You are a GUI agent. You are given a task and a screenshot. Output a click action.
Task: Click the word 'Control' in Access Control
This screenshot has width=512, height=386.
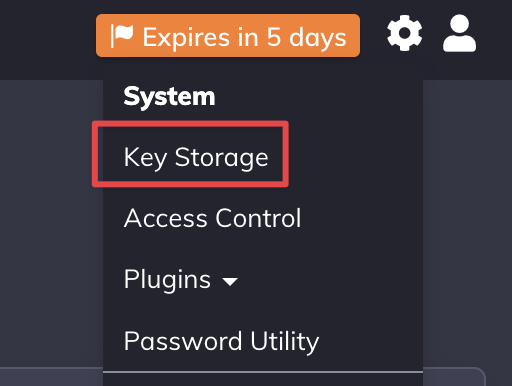pyautogui.click(x=258, y=218)
